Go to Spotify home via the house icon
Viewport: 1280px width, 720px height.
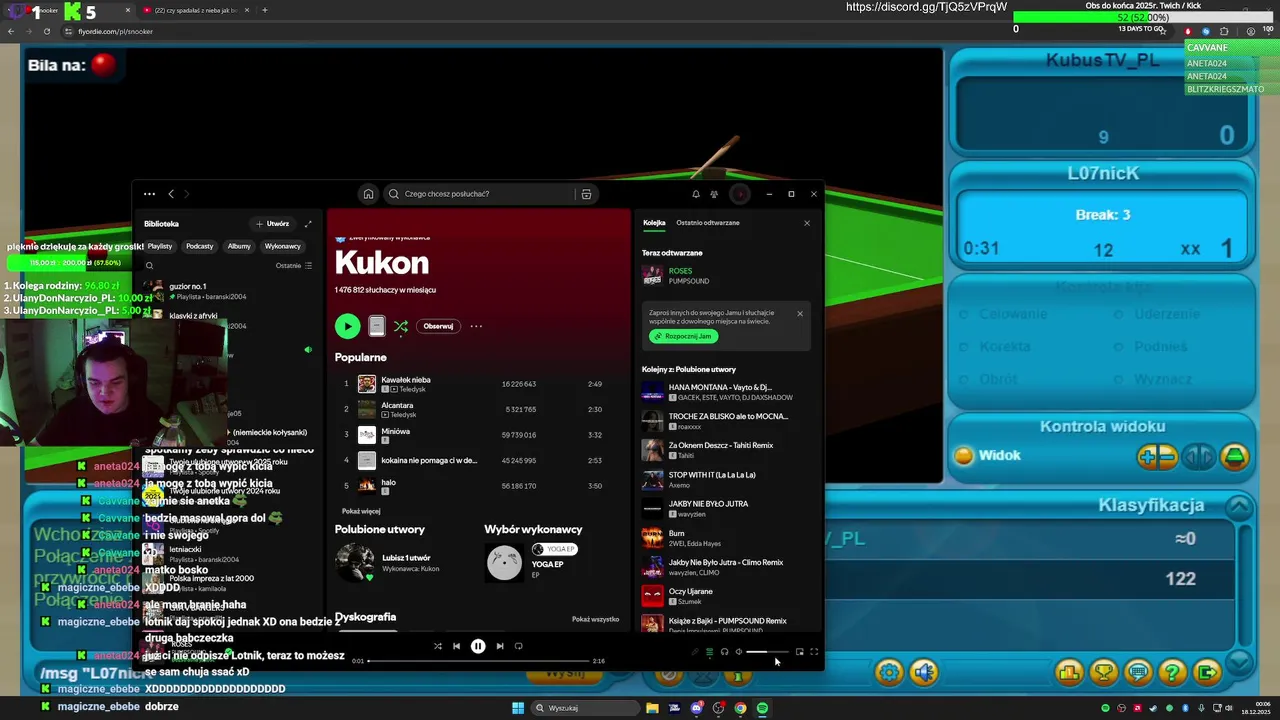[x=368, y=194]
